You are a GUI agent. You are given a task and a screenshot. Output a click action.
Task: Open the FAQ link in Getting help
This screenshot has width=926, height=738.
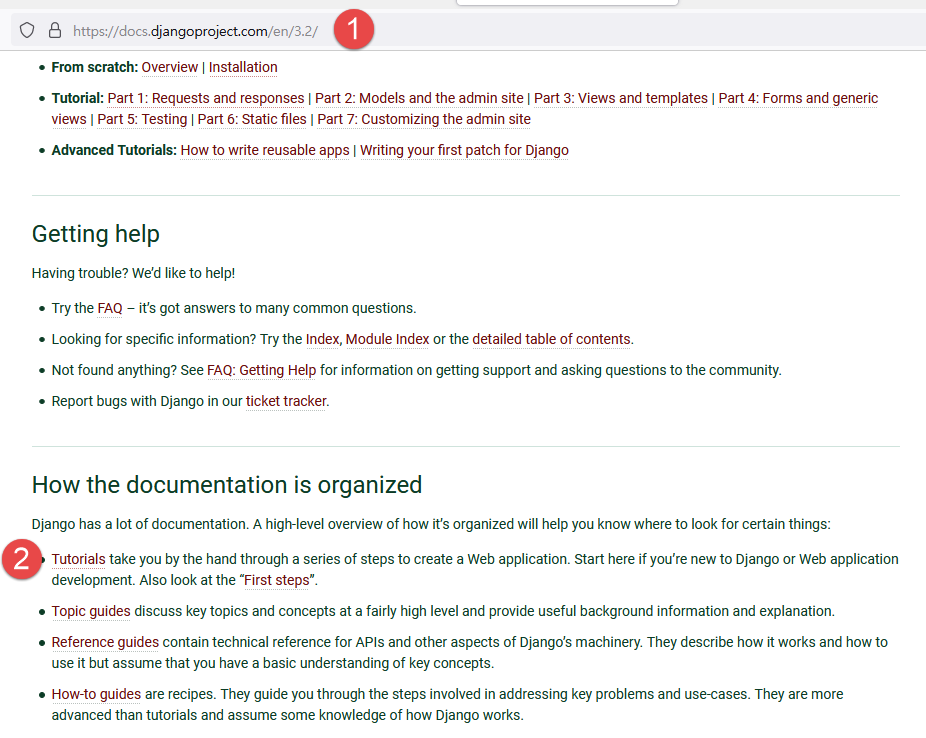click(110, 308)
